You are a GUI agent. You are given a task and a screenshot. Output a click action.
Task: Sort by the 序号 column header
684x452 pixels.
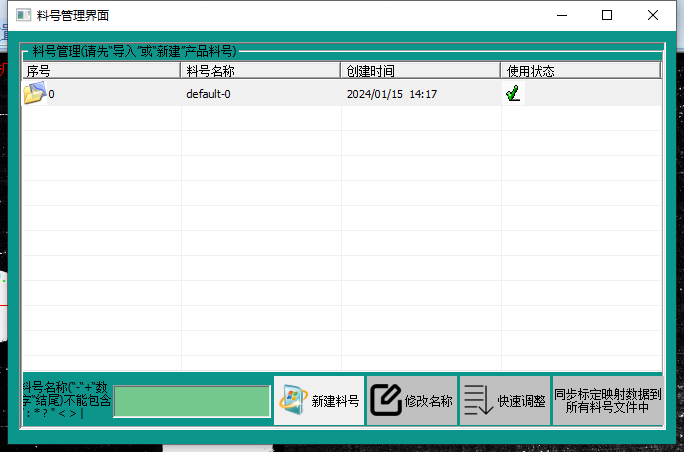click(x=101, y=71)
